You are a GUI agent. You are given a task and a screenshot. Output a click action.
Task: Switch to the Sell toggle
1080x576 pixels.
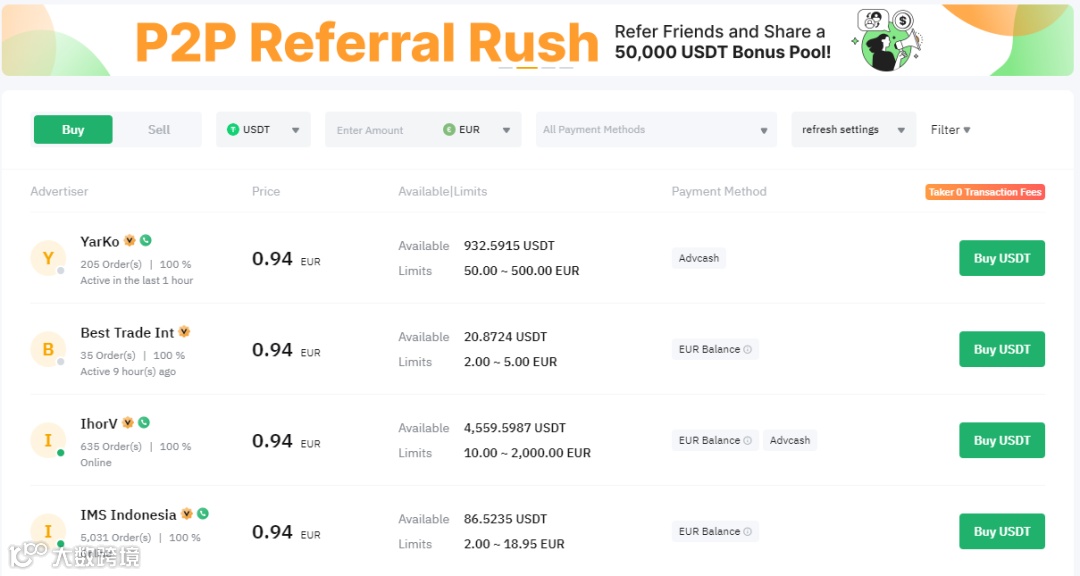[159, 130]
